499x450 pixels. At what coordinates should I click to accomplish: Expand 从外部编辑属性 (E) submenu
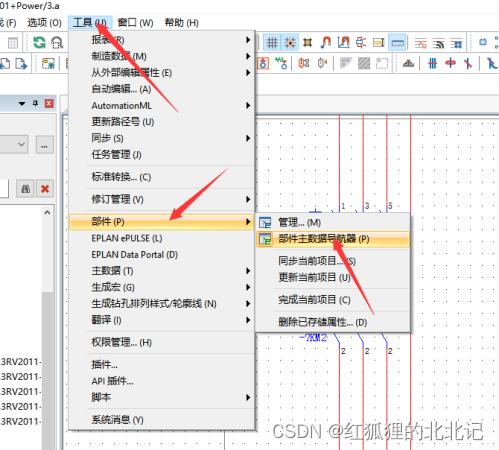[x=162, y=73]
